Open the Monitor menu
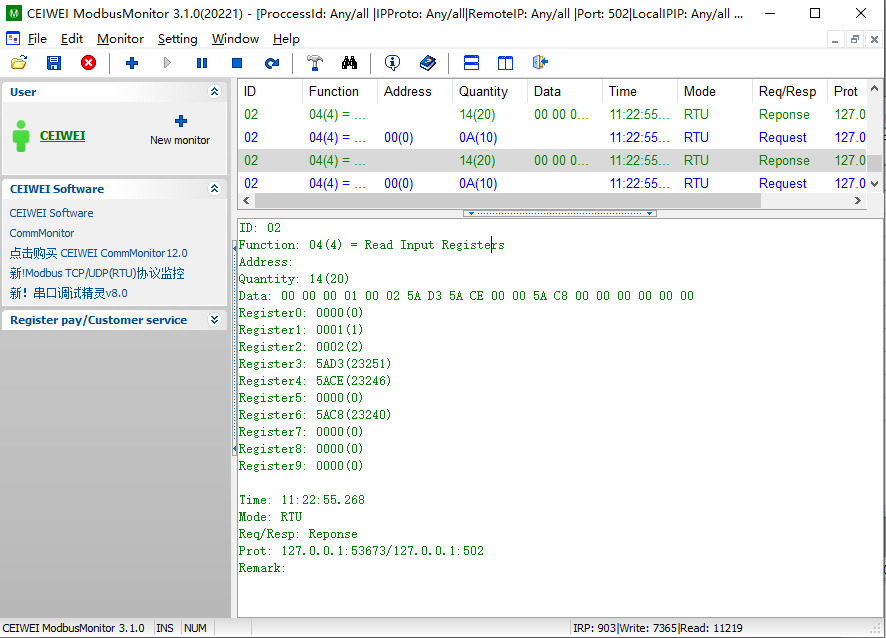Image resolution: width=886 pixels, height=638 pixels. 120,39
